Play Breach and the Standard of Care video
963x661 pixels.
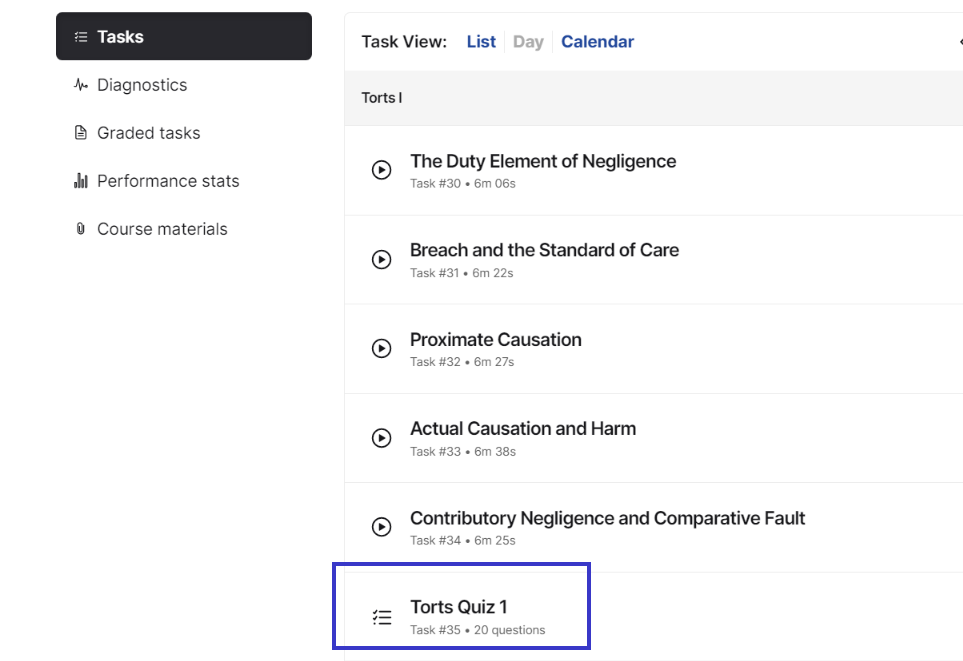381,259
